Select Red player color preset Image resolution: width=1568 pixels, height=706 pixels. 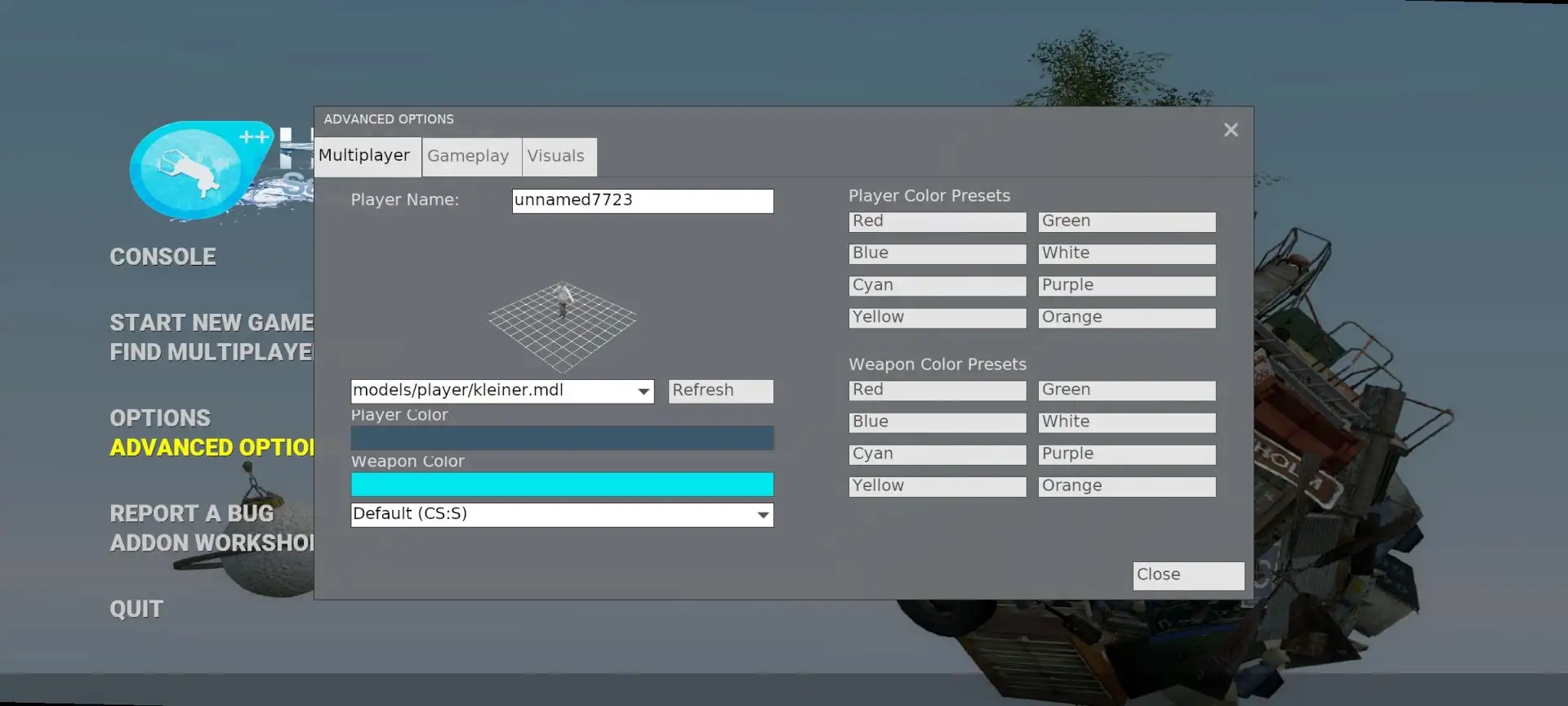pos(938,222)
